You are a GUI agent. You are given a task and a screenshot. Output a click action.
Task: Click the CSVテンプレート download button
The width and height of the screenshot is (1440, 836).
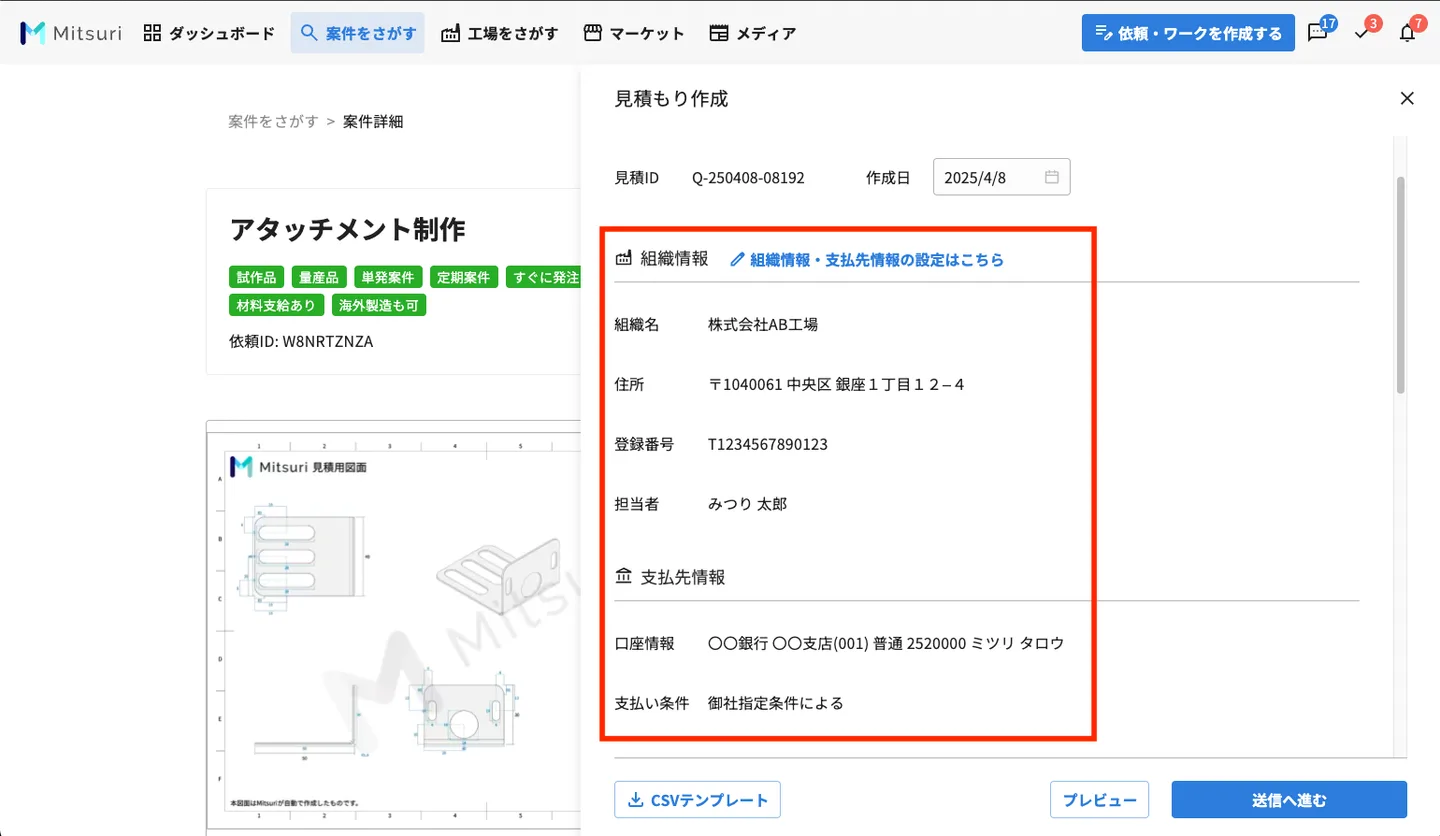tap(697, 800)
